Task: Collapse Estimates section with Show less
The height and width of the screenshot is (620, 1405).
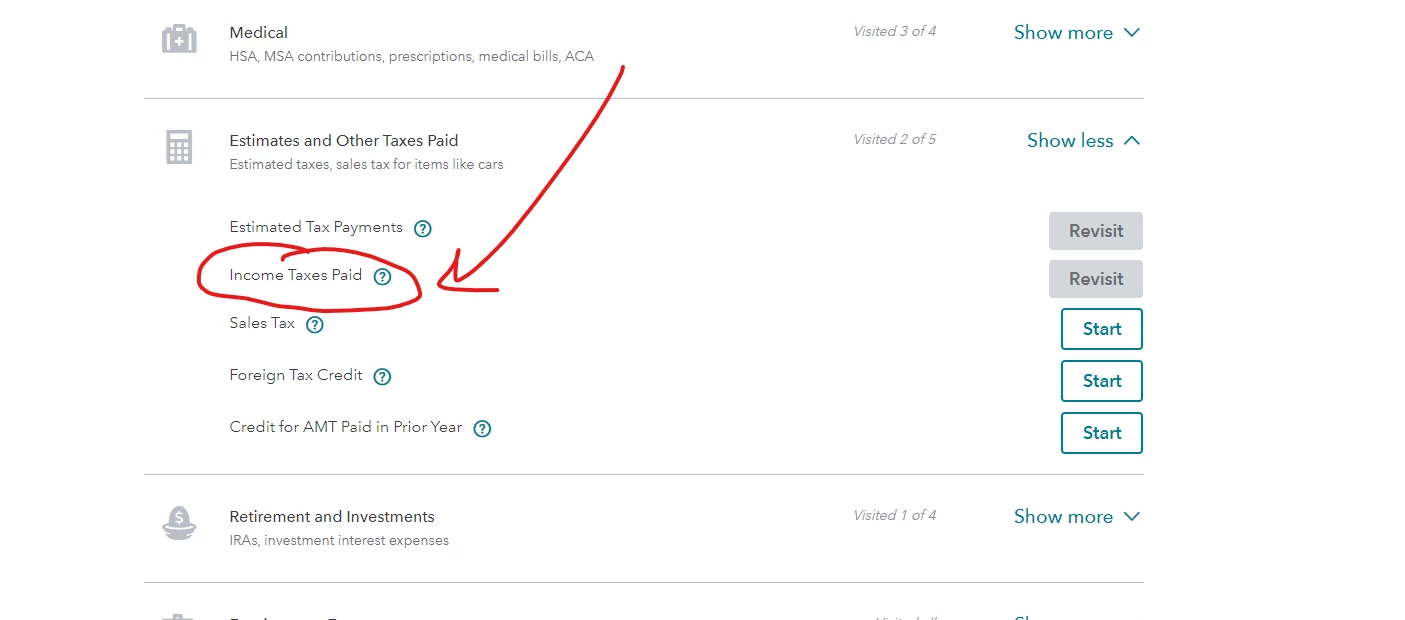Action: coord(1084,140)
